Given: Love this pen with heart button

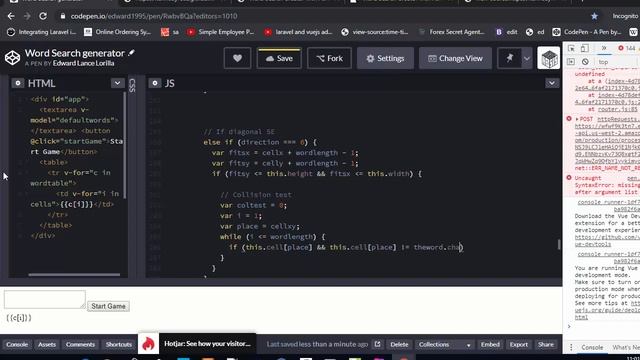Looking at the screenshot, I should coord(237,58).
